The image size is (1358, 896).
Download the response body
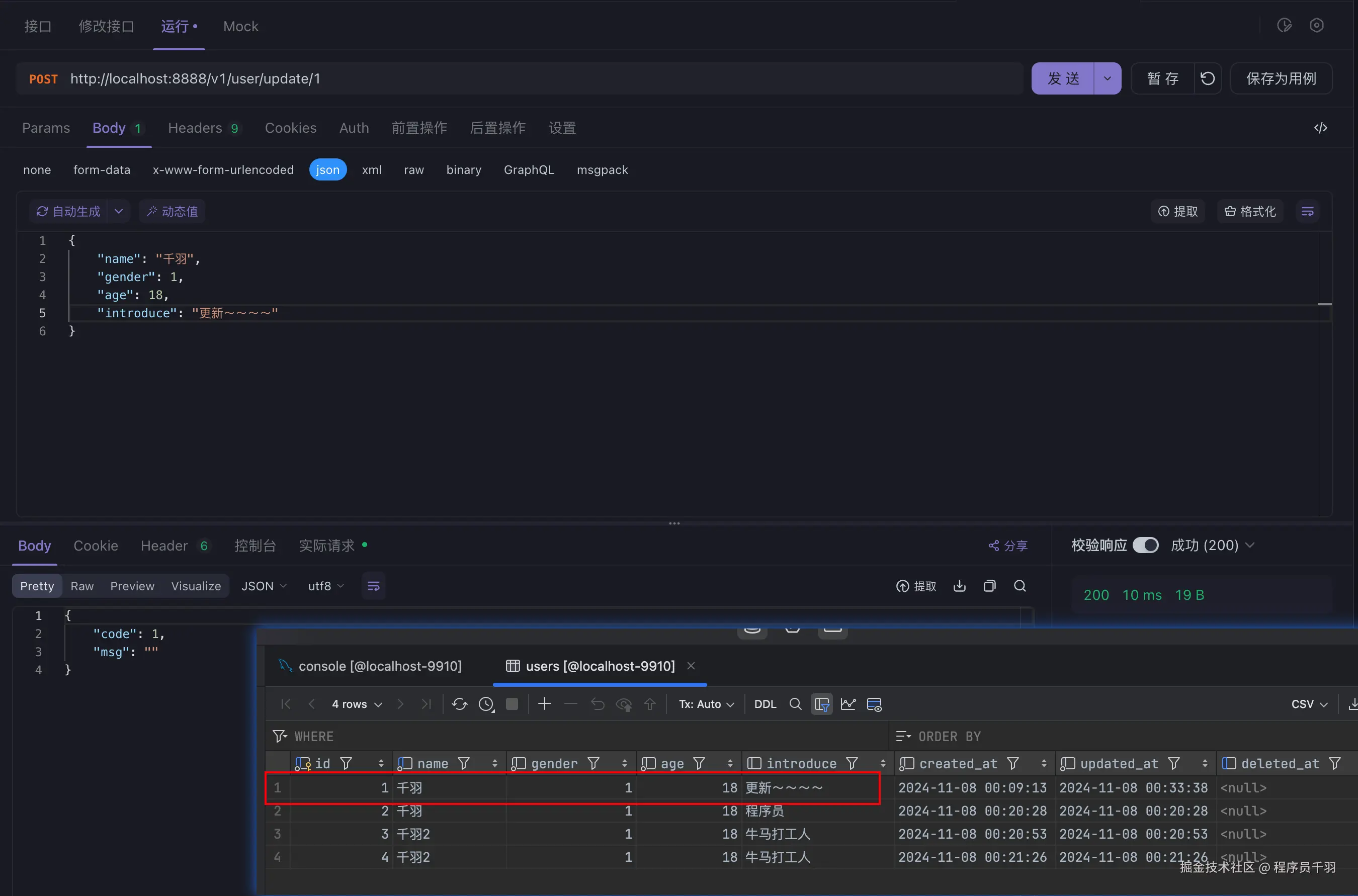coord(960,586)
